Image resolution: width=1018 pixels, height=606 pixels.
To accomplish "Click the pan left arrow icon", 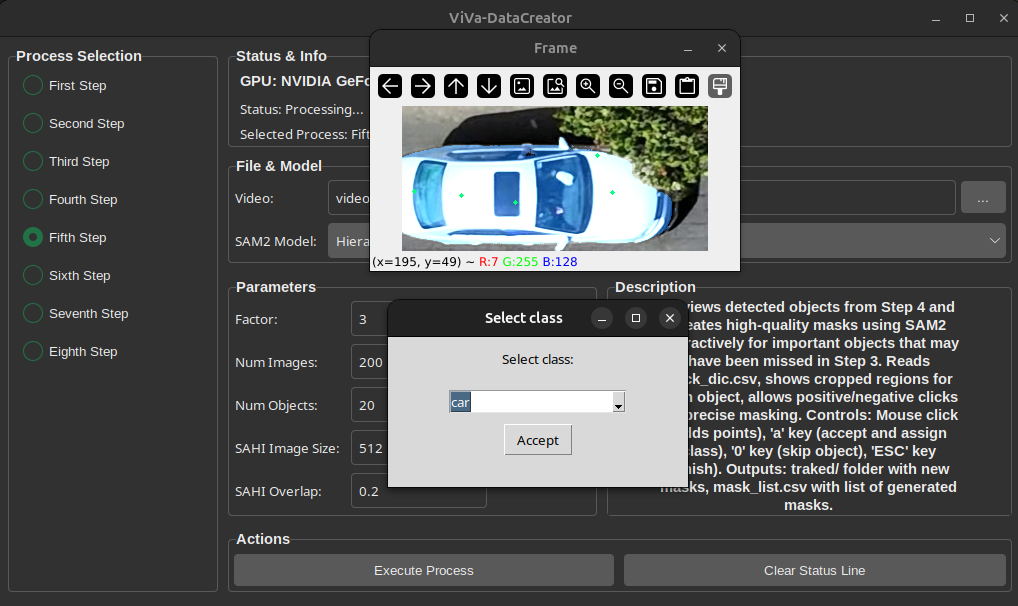I will point(390,86).
